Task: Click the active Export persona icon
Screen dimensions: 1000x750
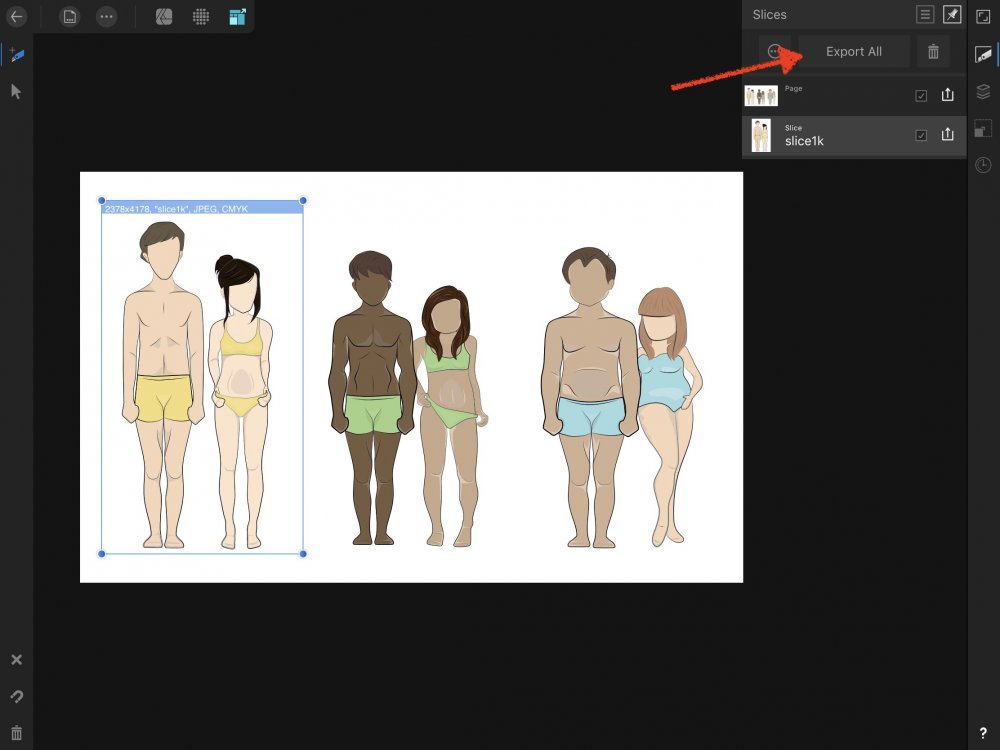Action: [237, 17]
